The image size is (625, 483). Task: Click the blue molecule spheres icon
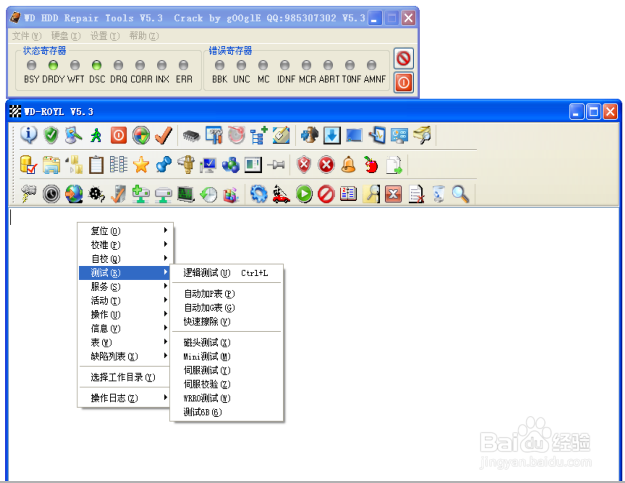point(231,165)
